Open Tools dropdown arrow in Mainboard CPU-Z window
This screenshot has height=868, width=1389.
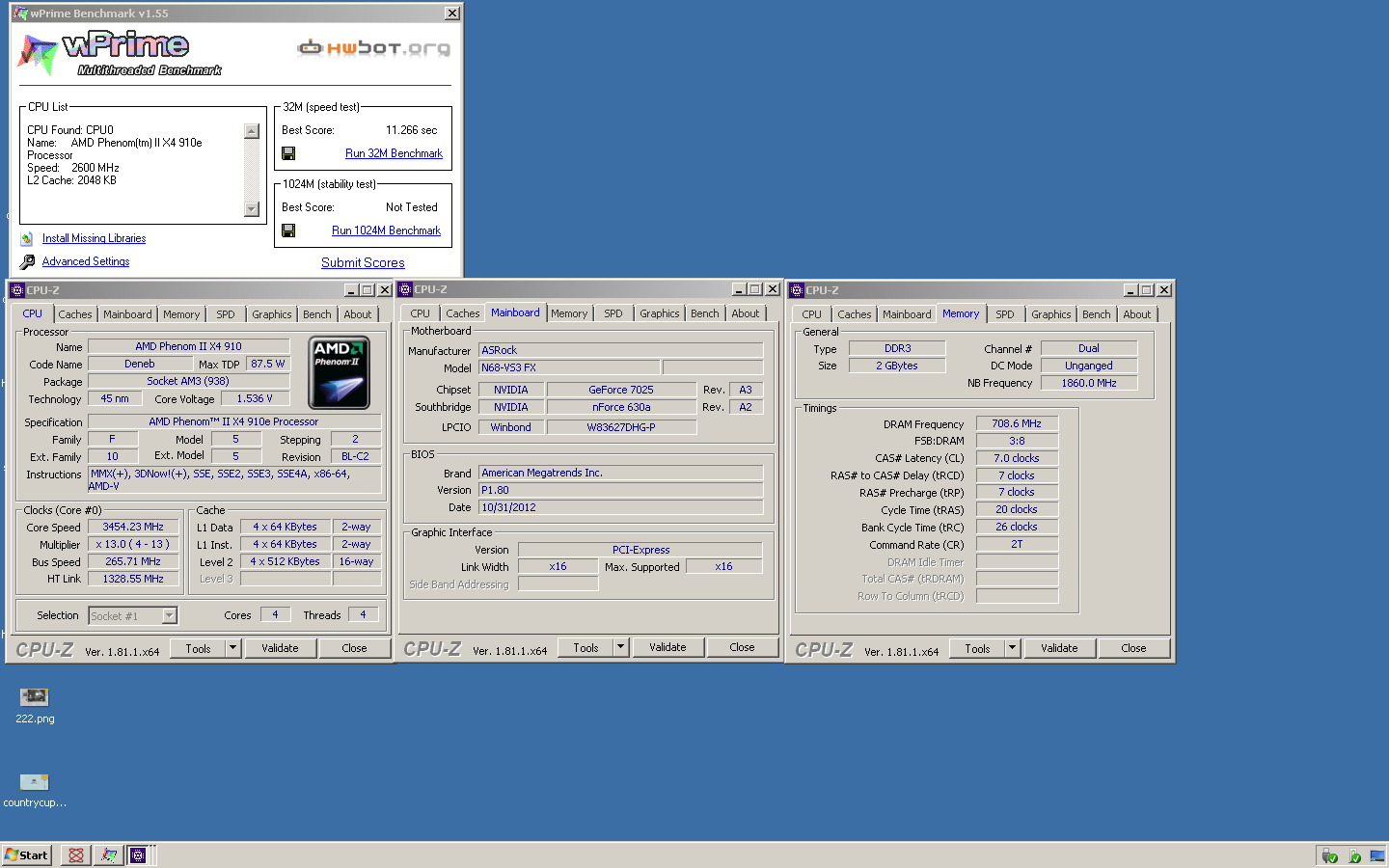coord(620,647)
